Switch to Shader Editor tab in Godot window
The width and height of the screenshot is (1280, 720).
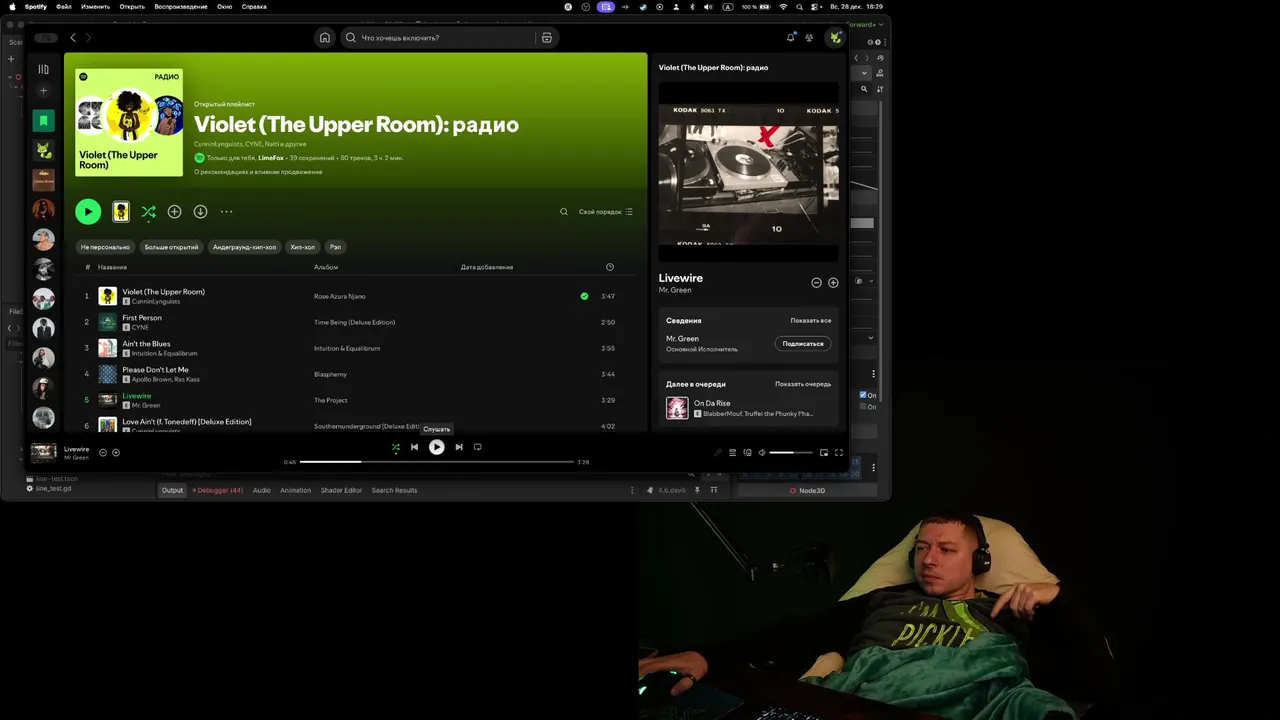point(341,490)
